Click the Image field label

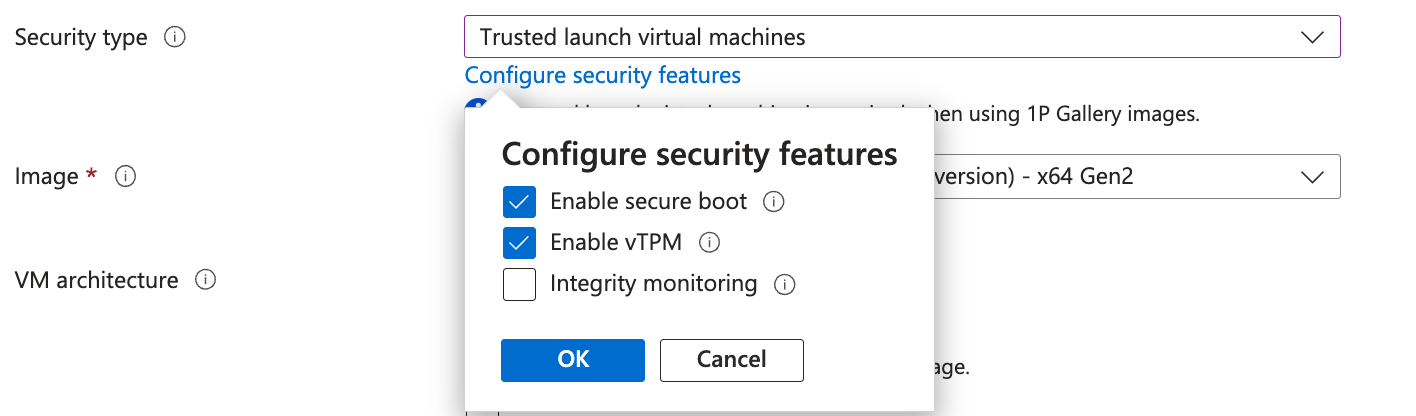46,176
